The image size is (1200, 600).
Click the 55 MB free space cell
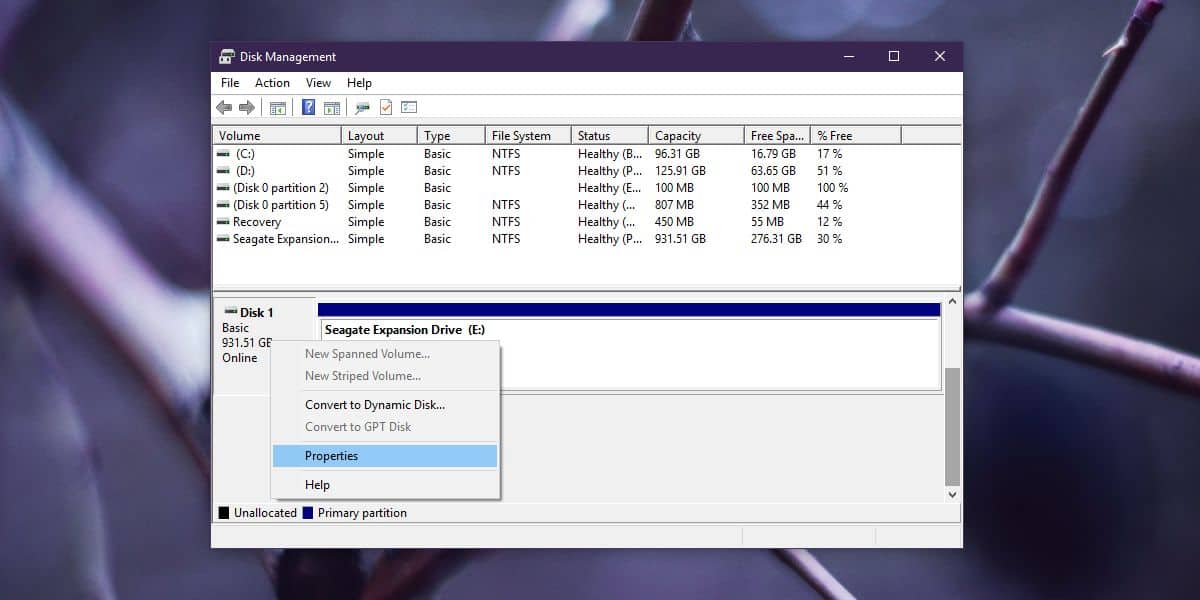click(x=767, y=222)
